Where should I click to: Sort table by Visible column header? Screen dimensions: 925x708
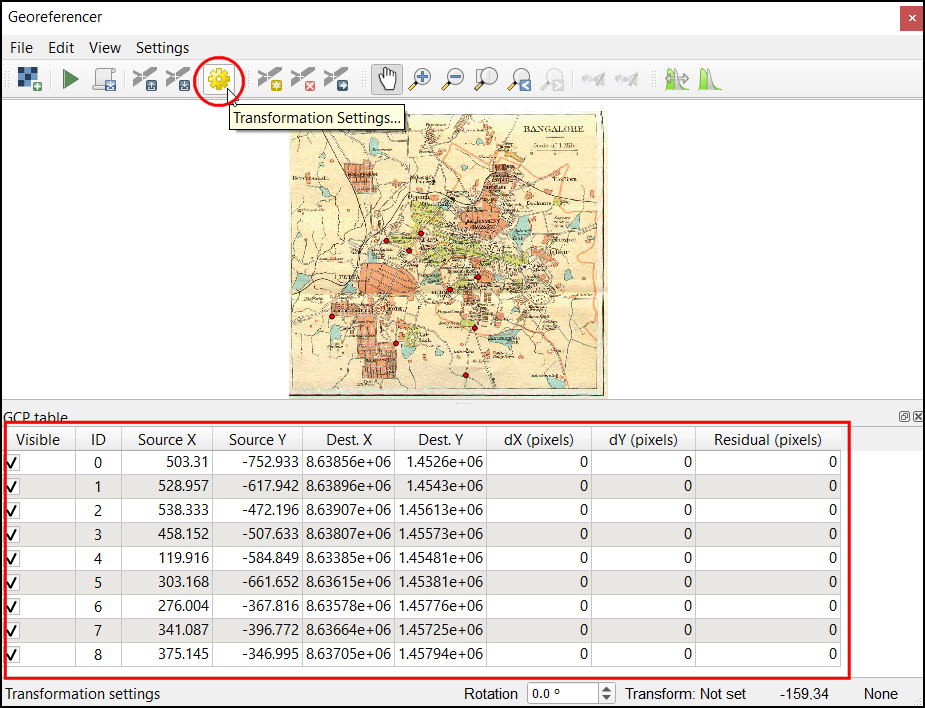38,440
